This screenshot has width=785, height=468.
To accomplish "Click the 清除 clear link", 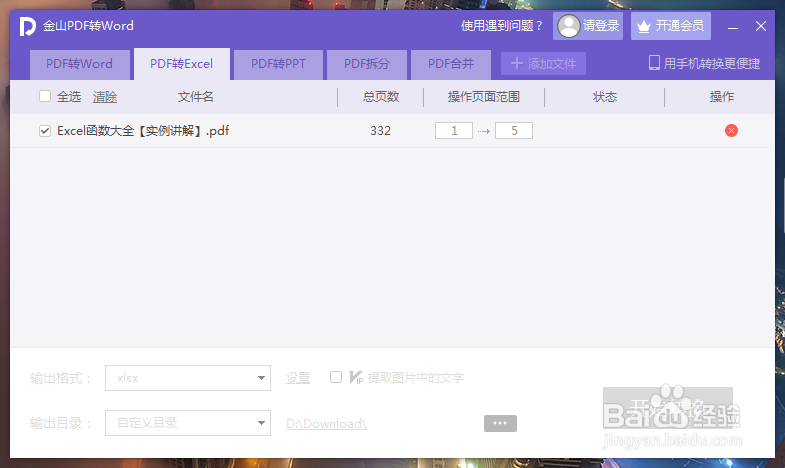I will [x=105, y=97].
